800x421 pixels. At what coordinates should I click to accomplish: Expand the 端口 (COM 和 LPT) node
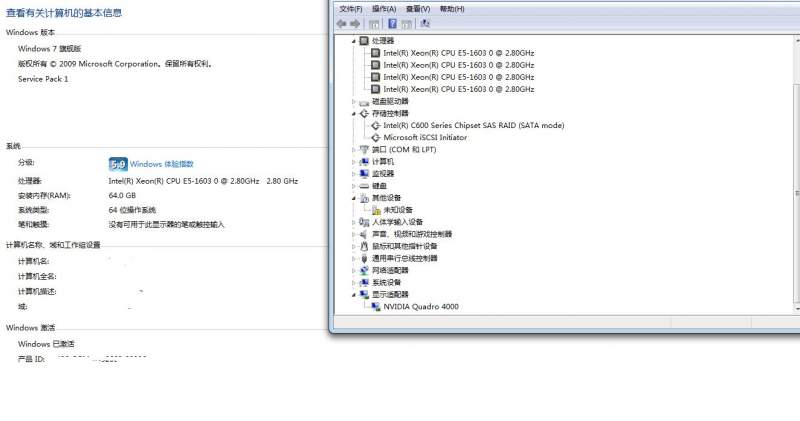354,150
